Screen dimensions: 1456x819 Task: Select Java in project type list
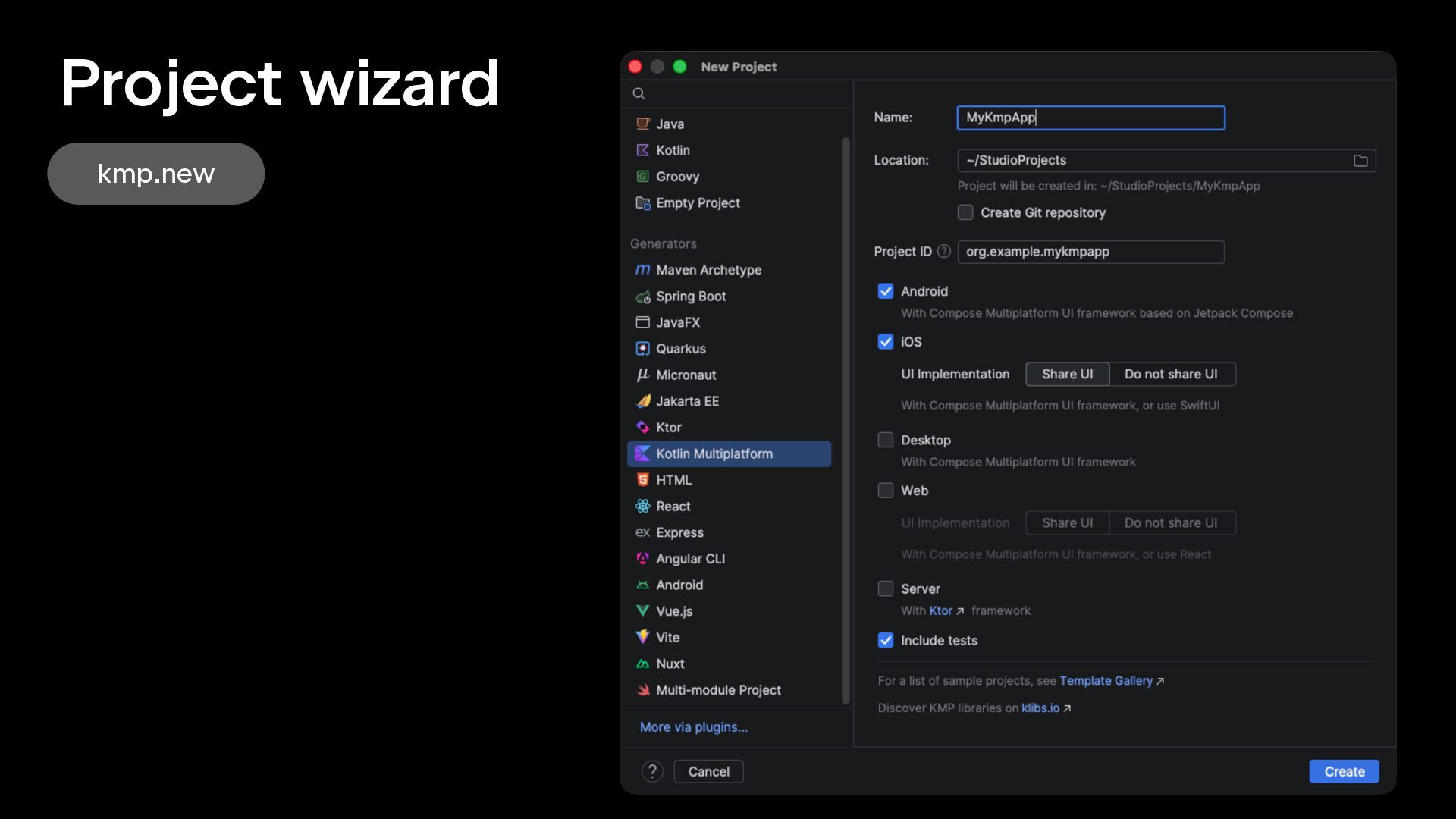(730, 124)
